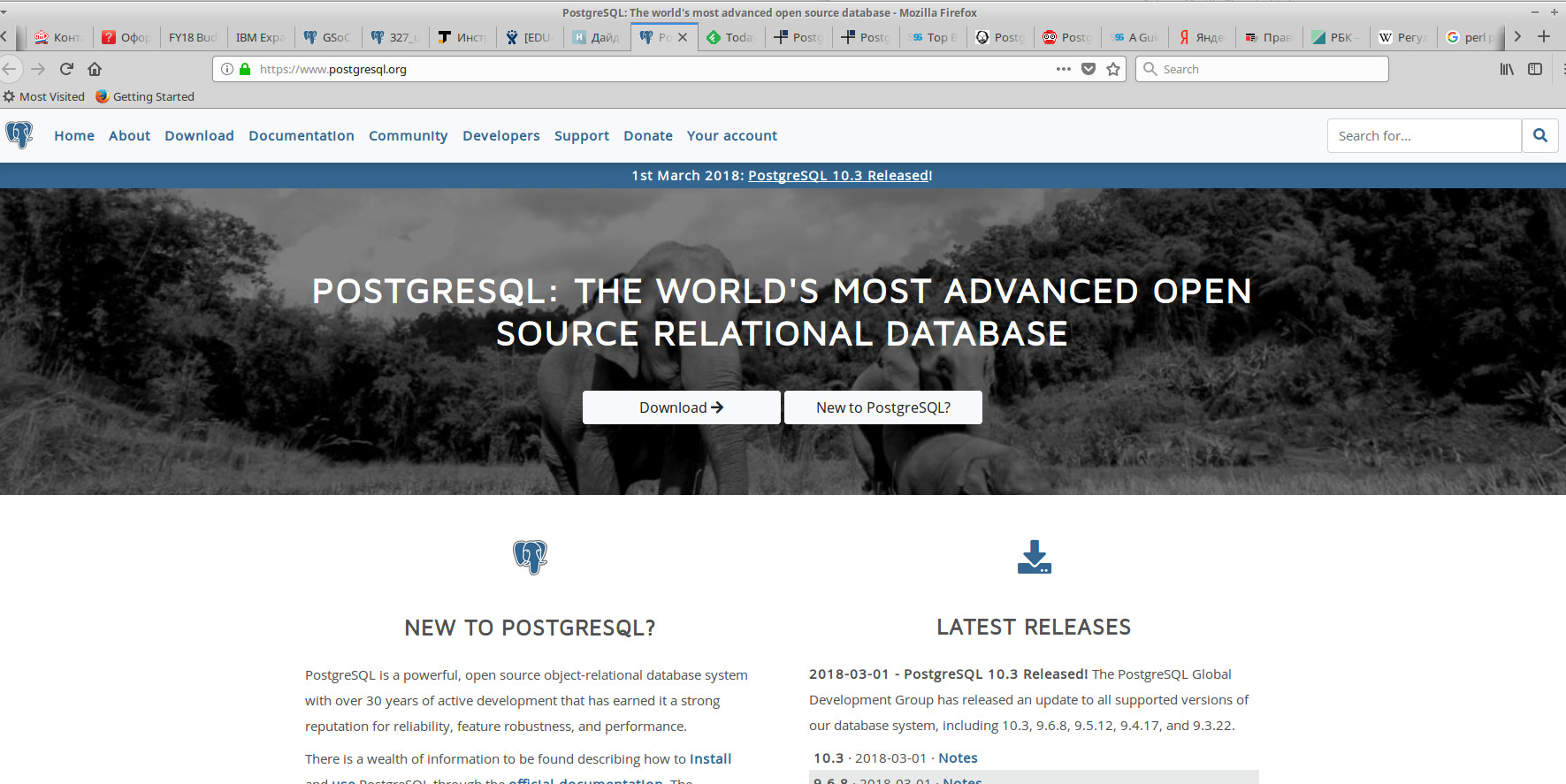This screenshot has width=1566, height=784.
Task: Go forward one page in history
Action: [38, 69]
